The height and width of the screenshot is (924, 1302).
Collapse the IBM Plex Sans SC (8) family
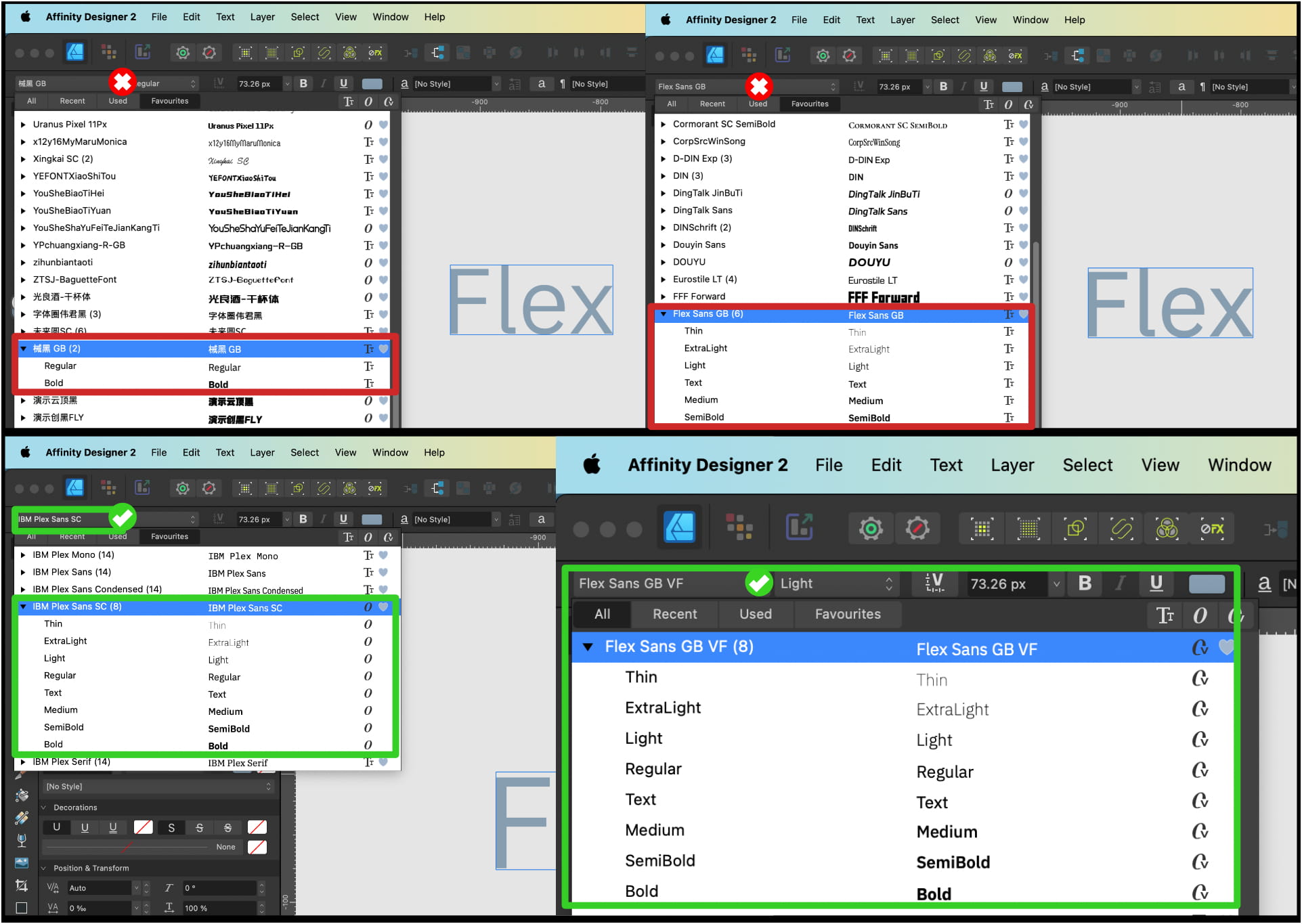(x=23, y=607)
